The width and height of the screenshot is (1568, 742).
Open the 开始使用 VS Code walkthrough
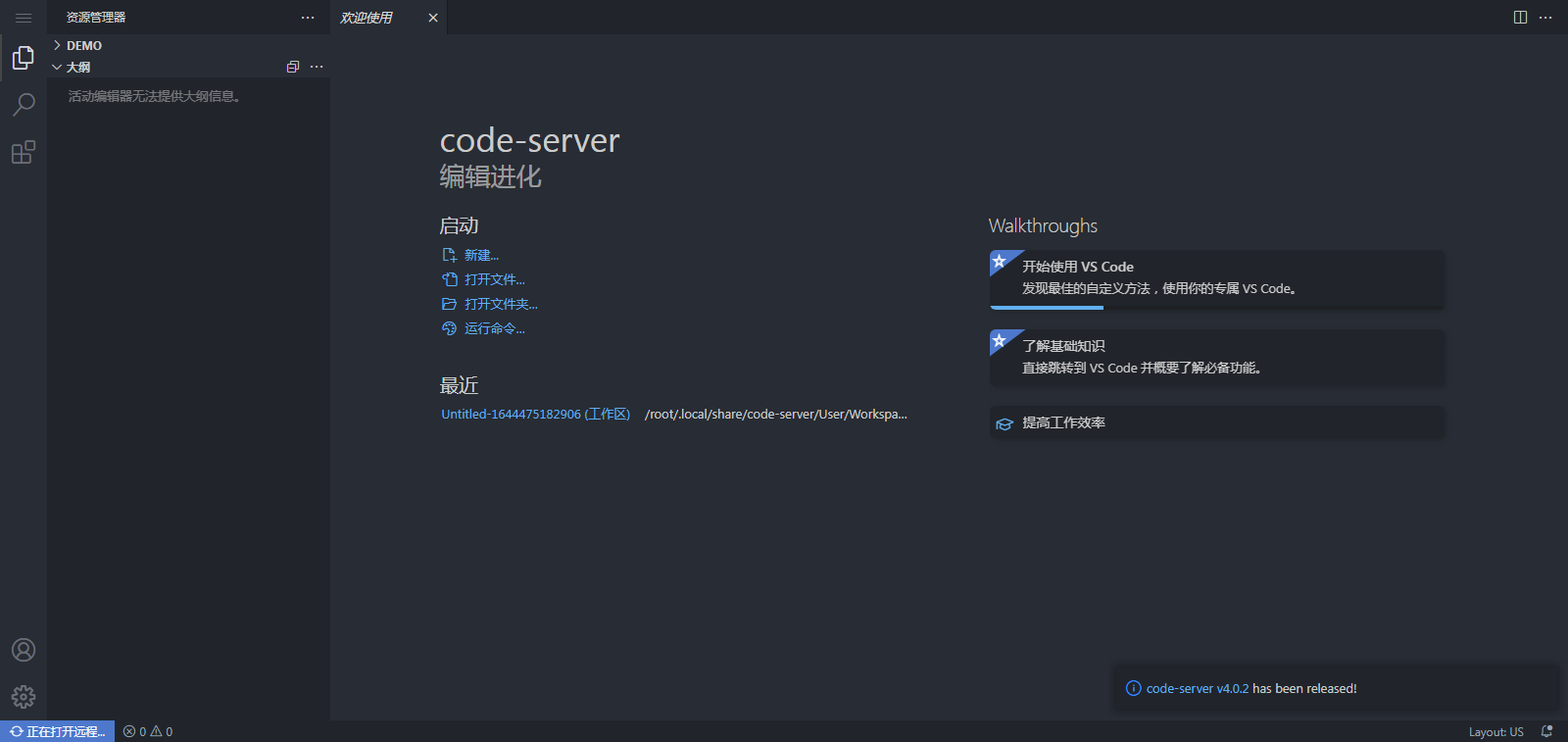1216,278
